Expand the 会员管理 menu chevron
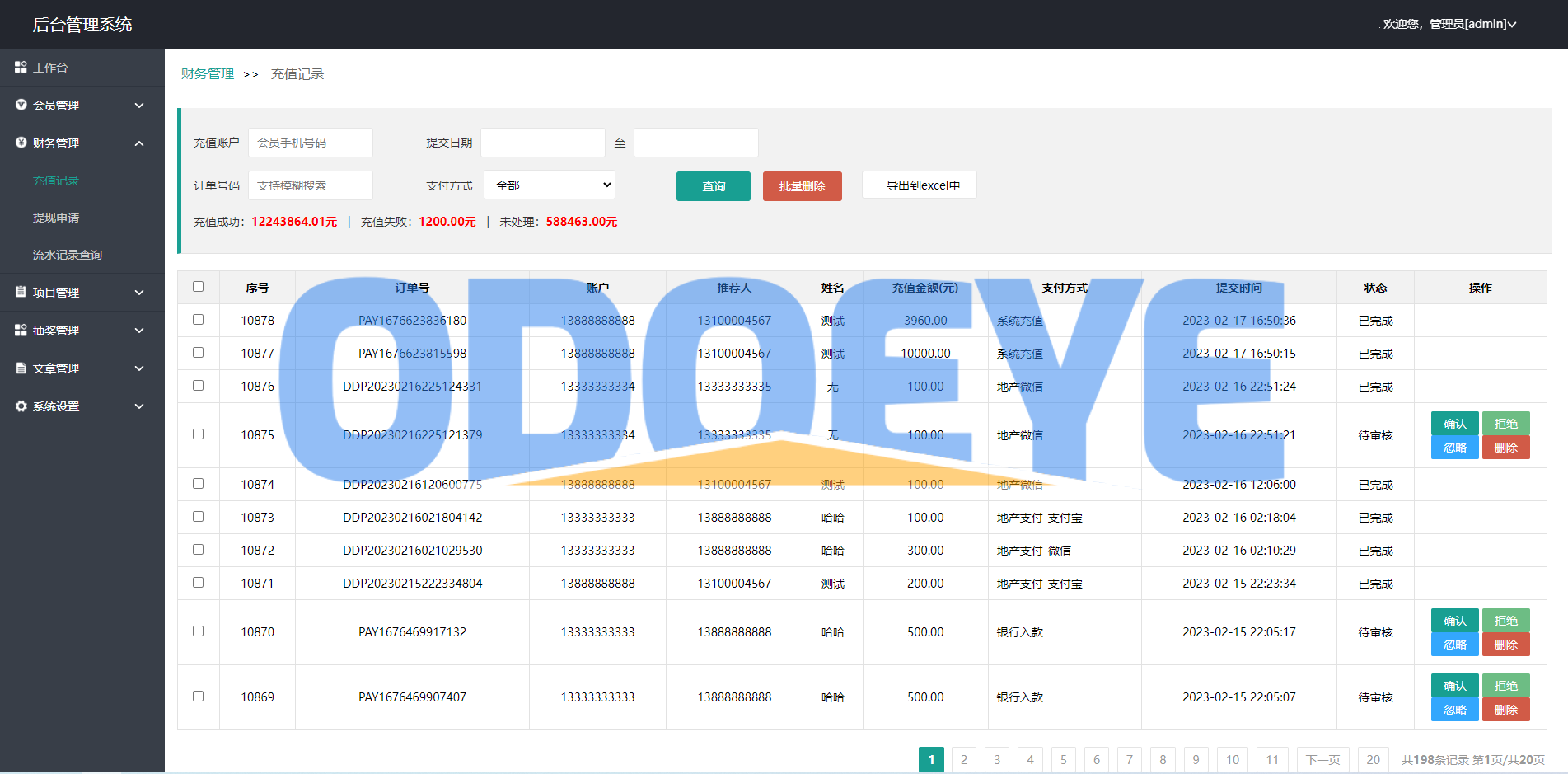The image size is (1568, 774). pyautogui.click(x=139, y=106)
